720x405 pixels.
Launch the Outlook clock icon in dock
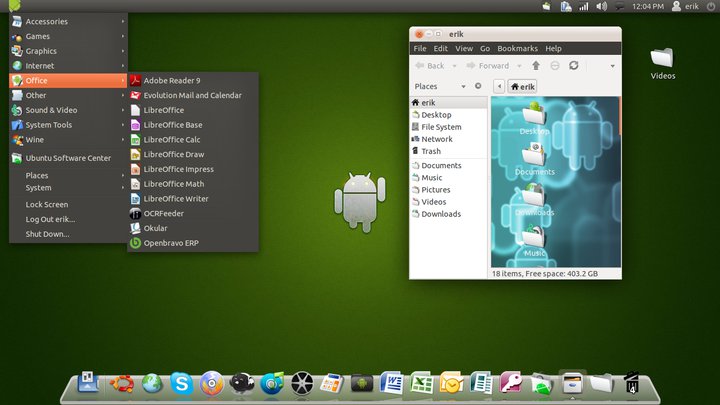pos(451,383)
